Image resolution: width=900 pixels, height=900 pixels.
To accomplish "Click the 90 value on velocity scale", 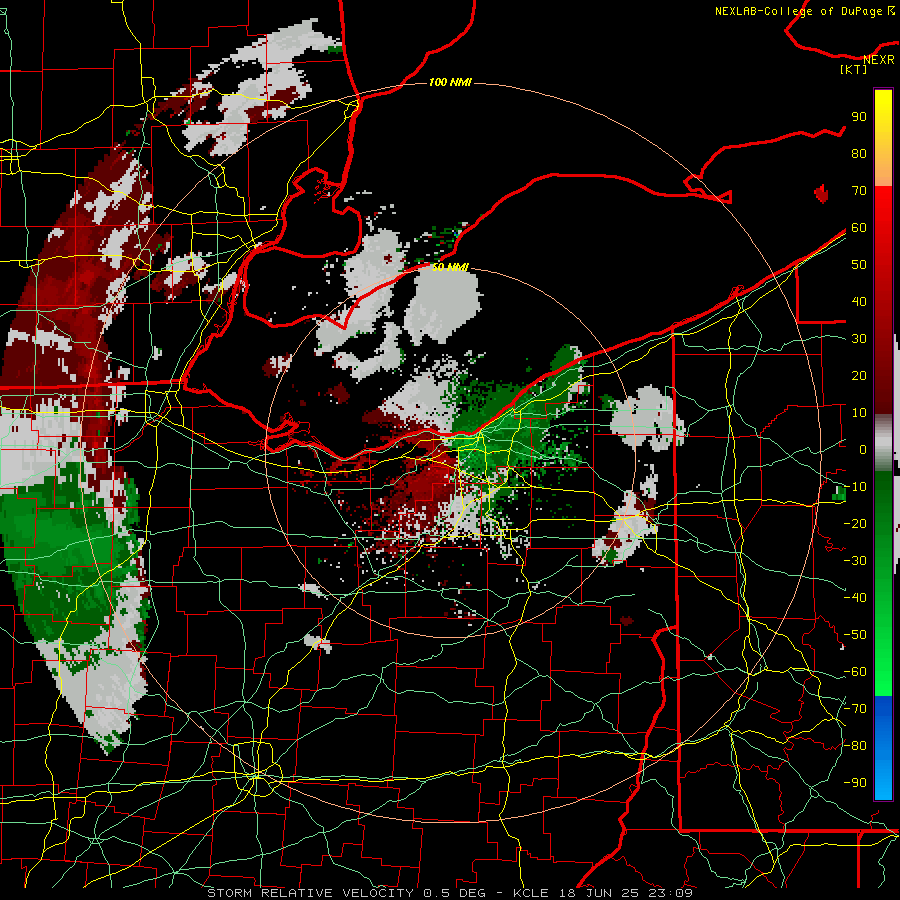I will point(859,117).
